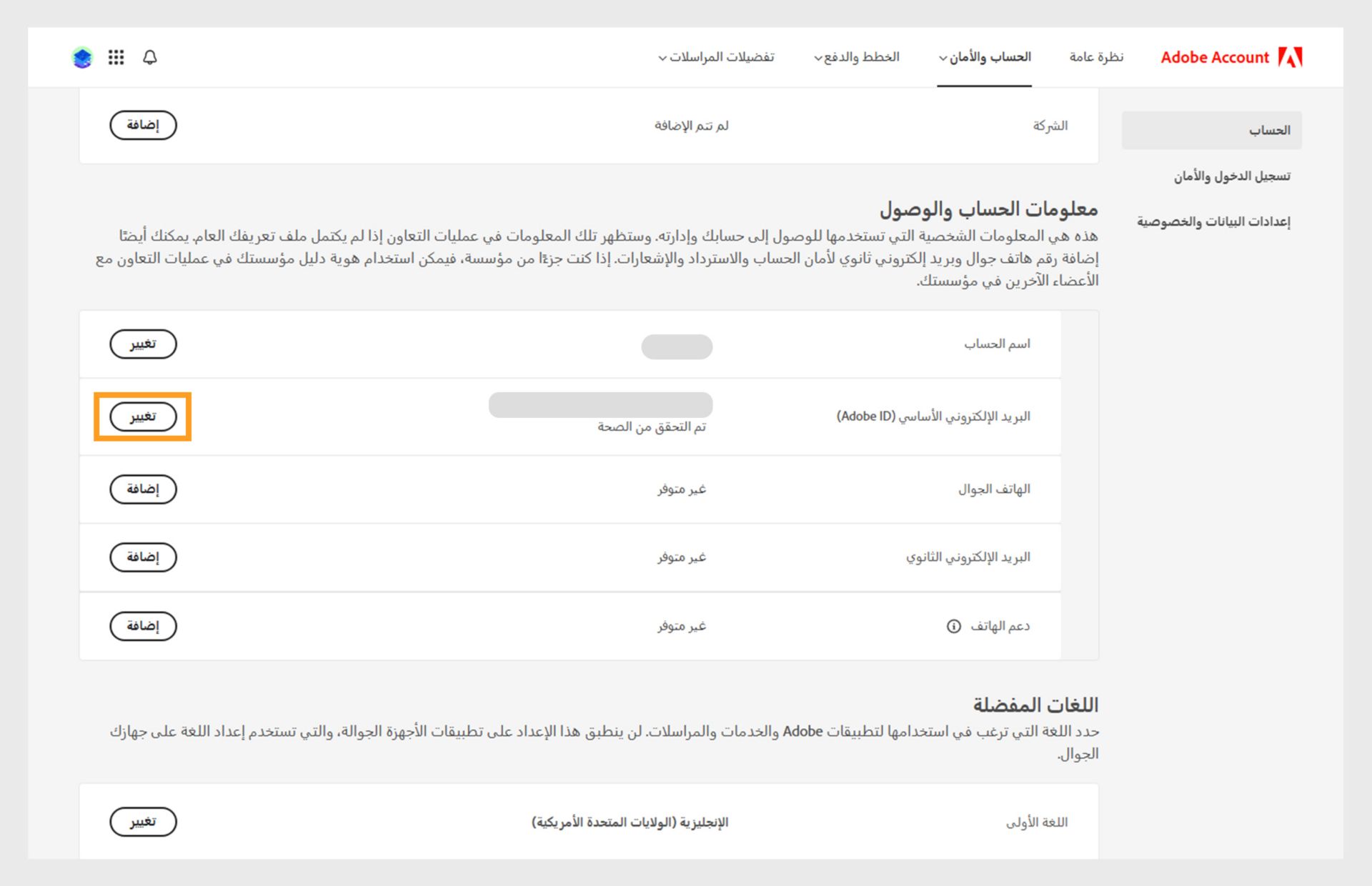Viewport: 1372px width, 886px height.
Task: Click the اسم الحساب label
Action: click(997, 344)
